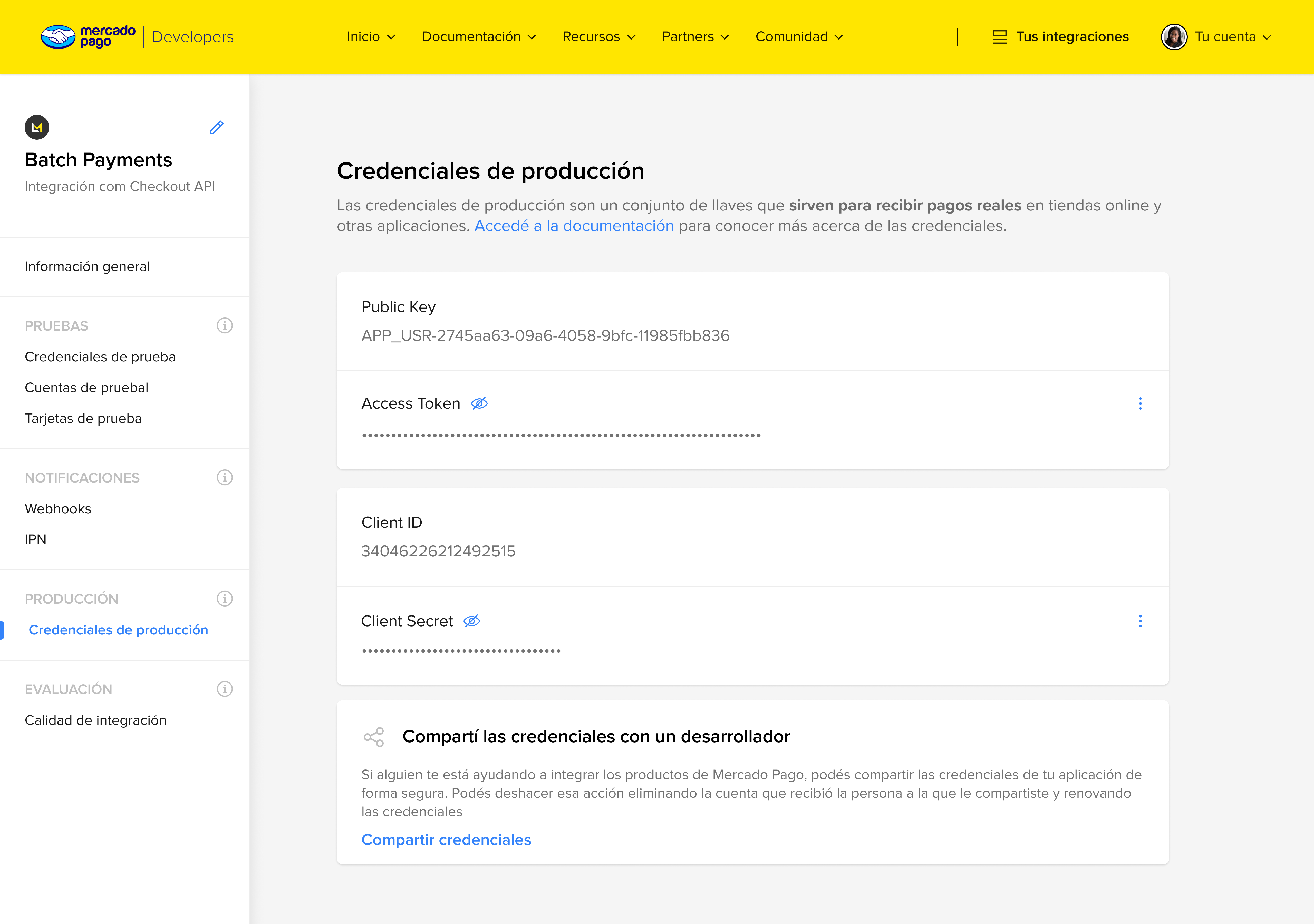This screenshot has height=924, width=1314.
Task: Open Calidad de integración page
Action: click(x=95, y=721)
